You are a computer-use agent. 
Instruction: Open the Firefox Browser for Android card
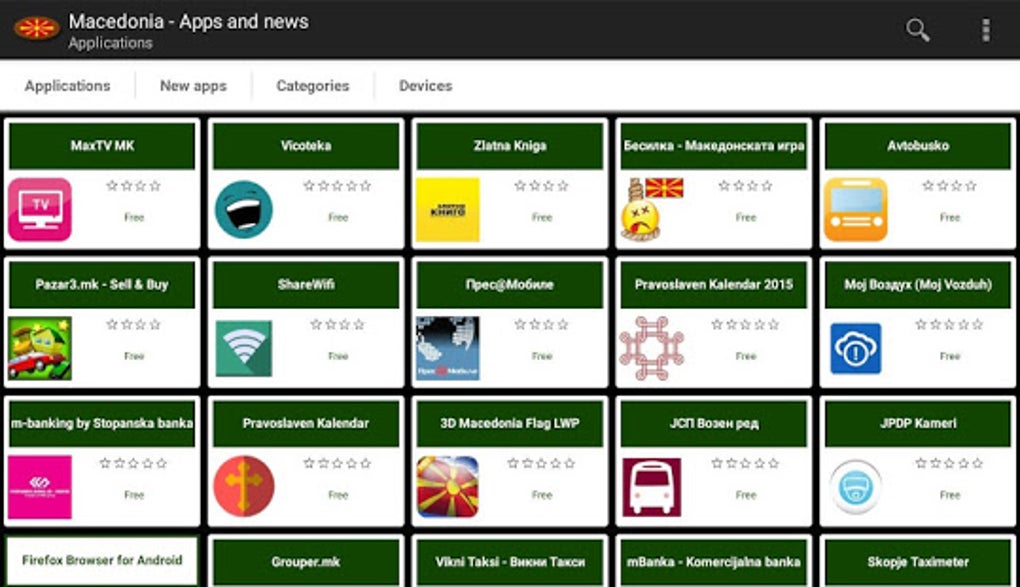pos(102,560)
